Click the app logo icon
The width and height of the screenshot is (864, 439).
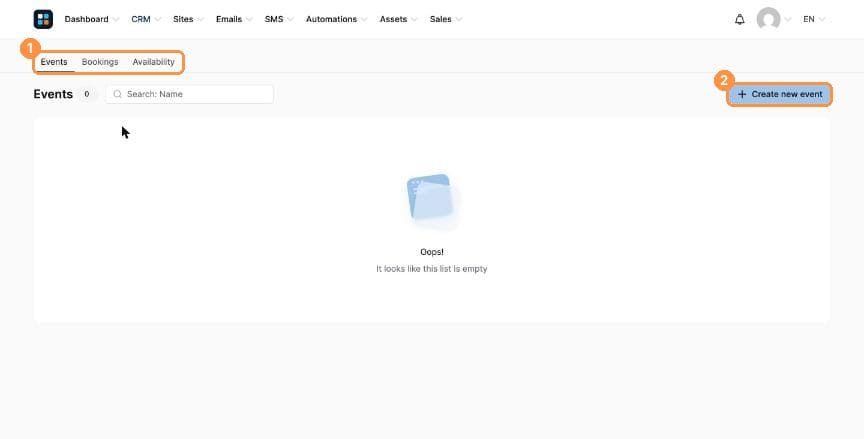point(43,19)
